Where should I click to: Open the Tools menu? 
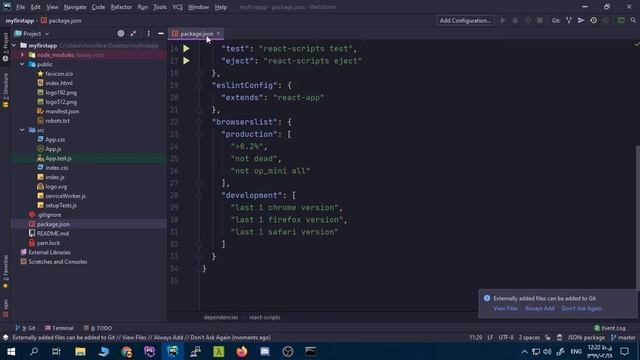160,7
